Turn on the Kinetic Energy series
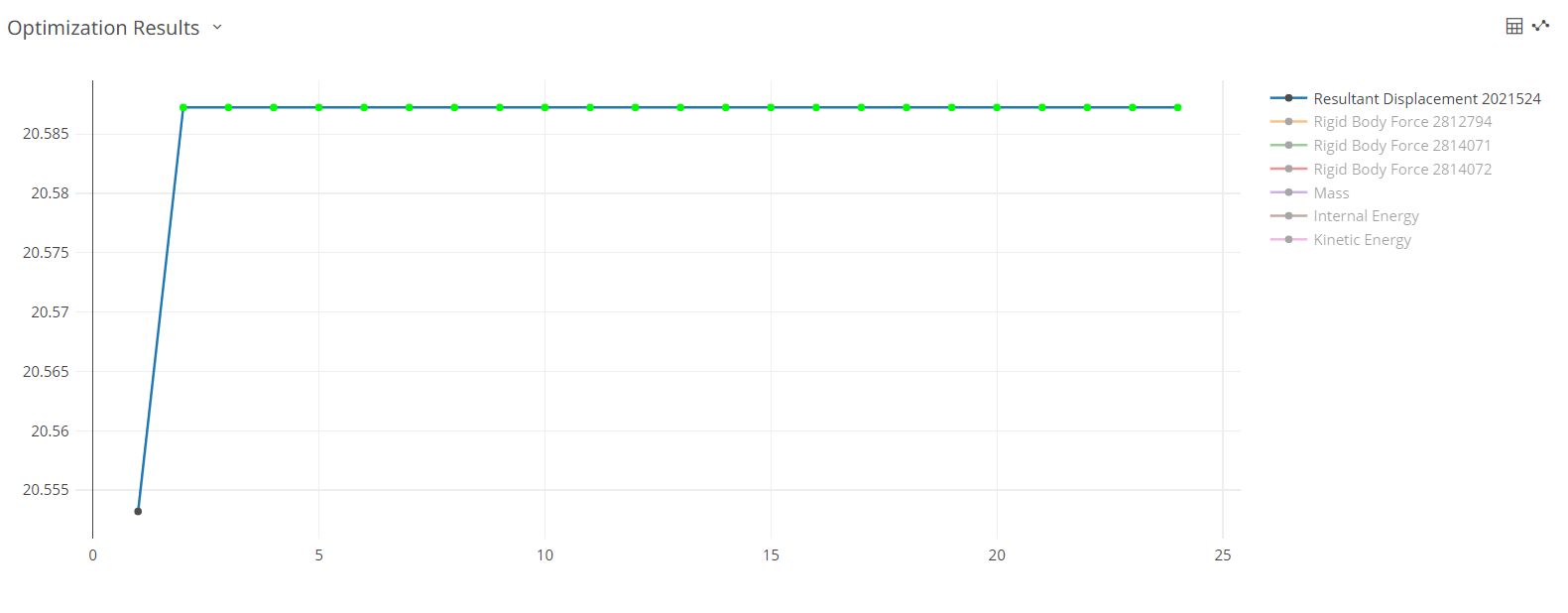1568x613 pixels. coord(1362,240)
